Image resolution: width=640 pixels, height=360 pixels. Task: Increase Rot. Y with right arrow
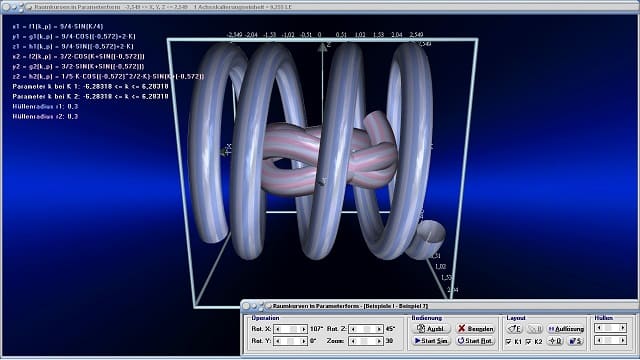tap(303, 341)
